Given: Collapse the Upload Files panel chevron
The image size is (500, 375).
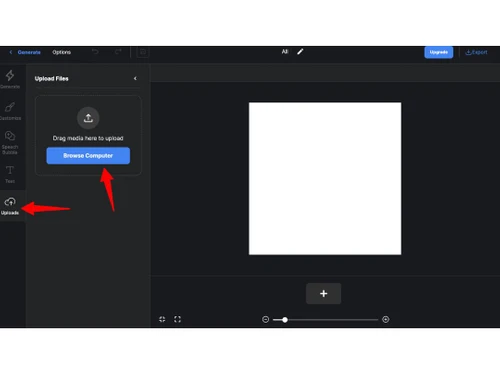Looking at the screenshot, I should [x=135, y=78].
